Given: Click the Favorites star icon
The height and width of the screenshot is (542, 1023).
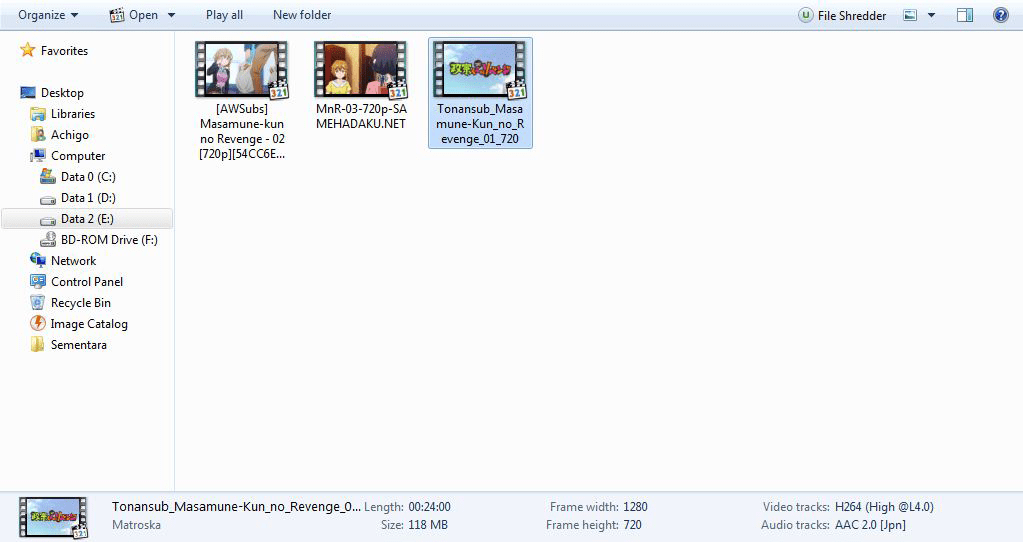Looking at the screenshot, I should pyautogui.click(x=27, y=50).
